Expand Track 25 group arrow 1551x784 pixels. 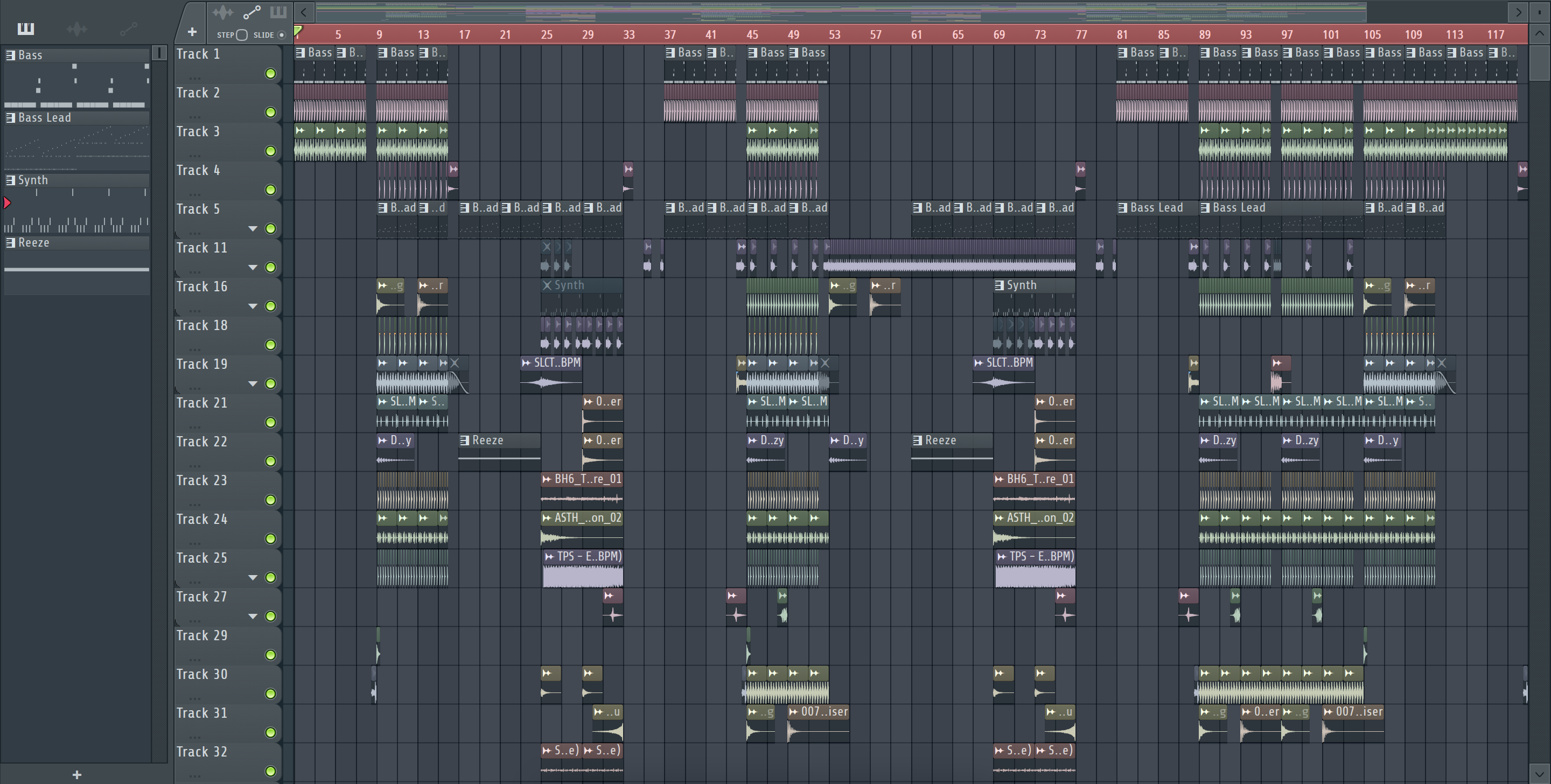click(253, 577)
